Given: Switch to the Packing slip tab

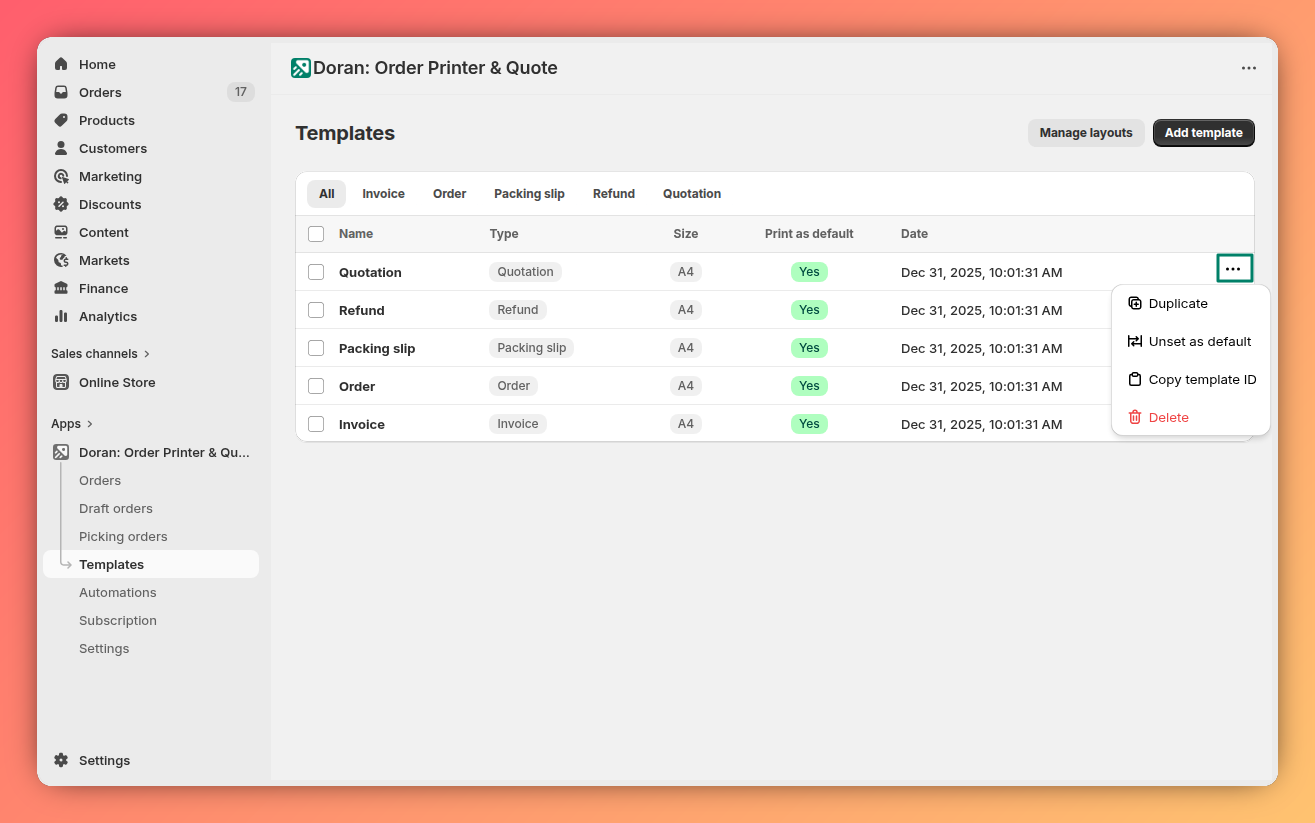Looking at the screenshot, I should (x=529, y=194).
